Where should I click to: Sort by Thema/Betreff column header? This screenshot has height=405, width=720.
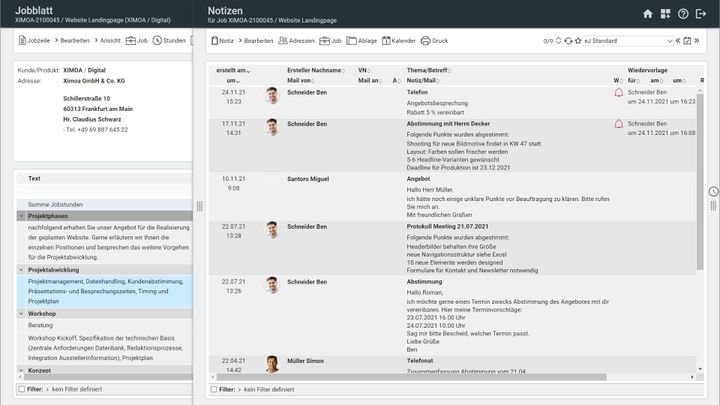pyautogui.click(x=428, y=70)
